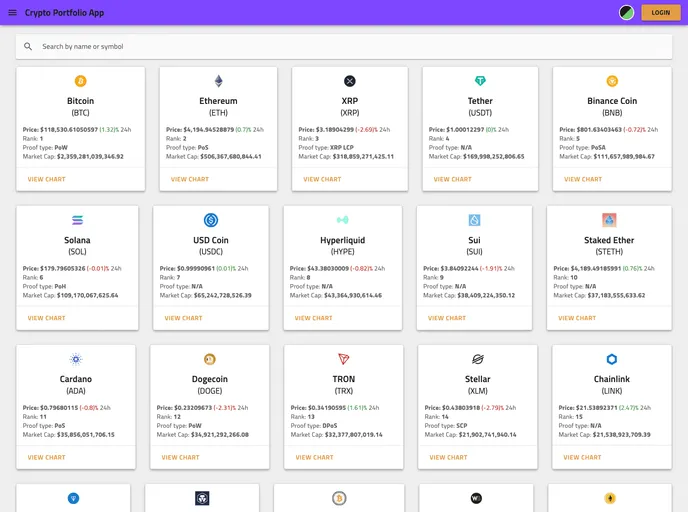
Task: View chart for Ethereum
Action: pyautogui.click(x=190, y=179)
